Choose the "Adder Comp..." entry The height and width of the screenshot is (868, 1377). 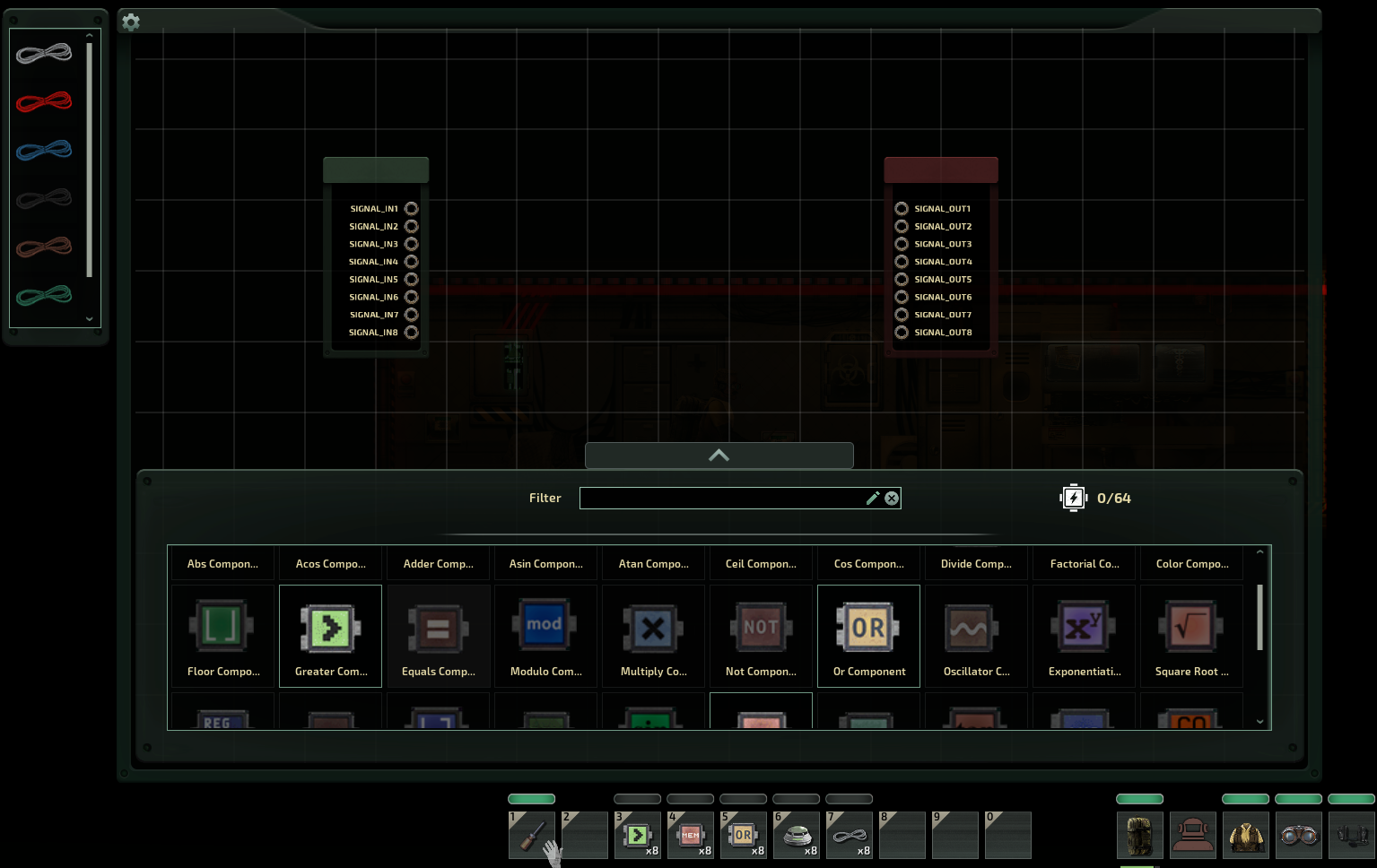tap(438, 564)
